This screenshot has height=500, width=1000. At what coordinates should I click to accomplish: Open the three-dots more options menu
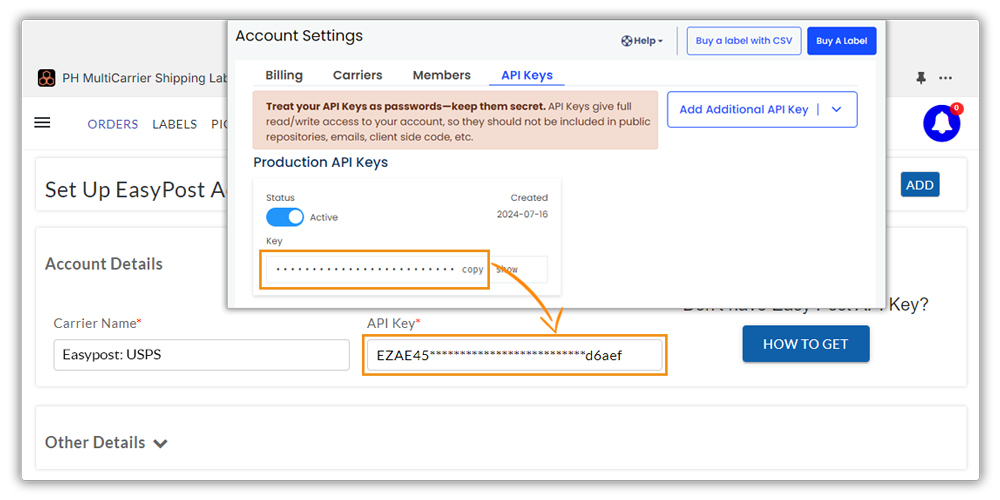tap(945, 78)
